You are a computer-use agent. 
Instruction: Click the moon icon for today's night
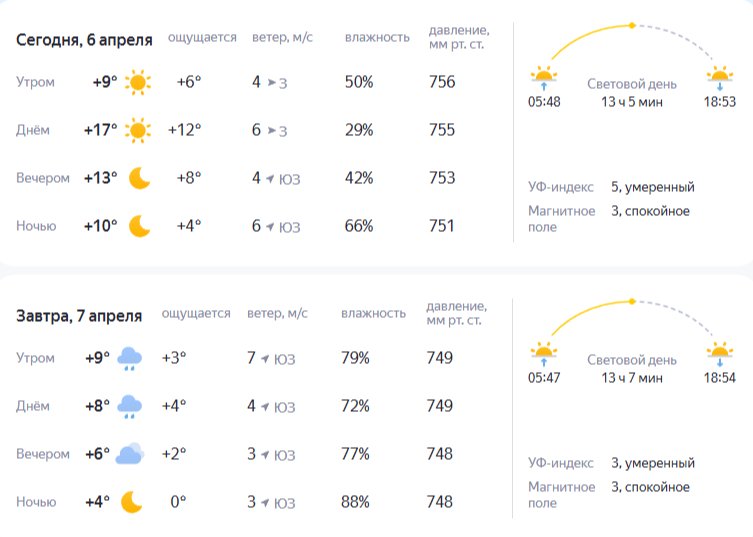pyautogui.click(x=139, y=226)
